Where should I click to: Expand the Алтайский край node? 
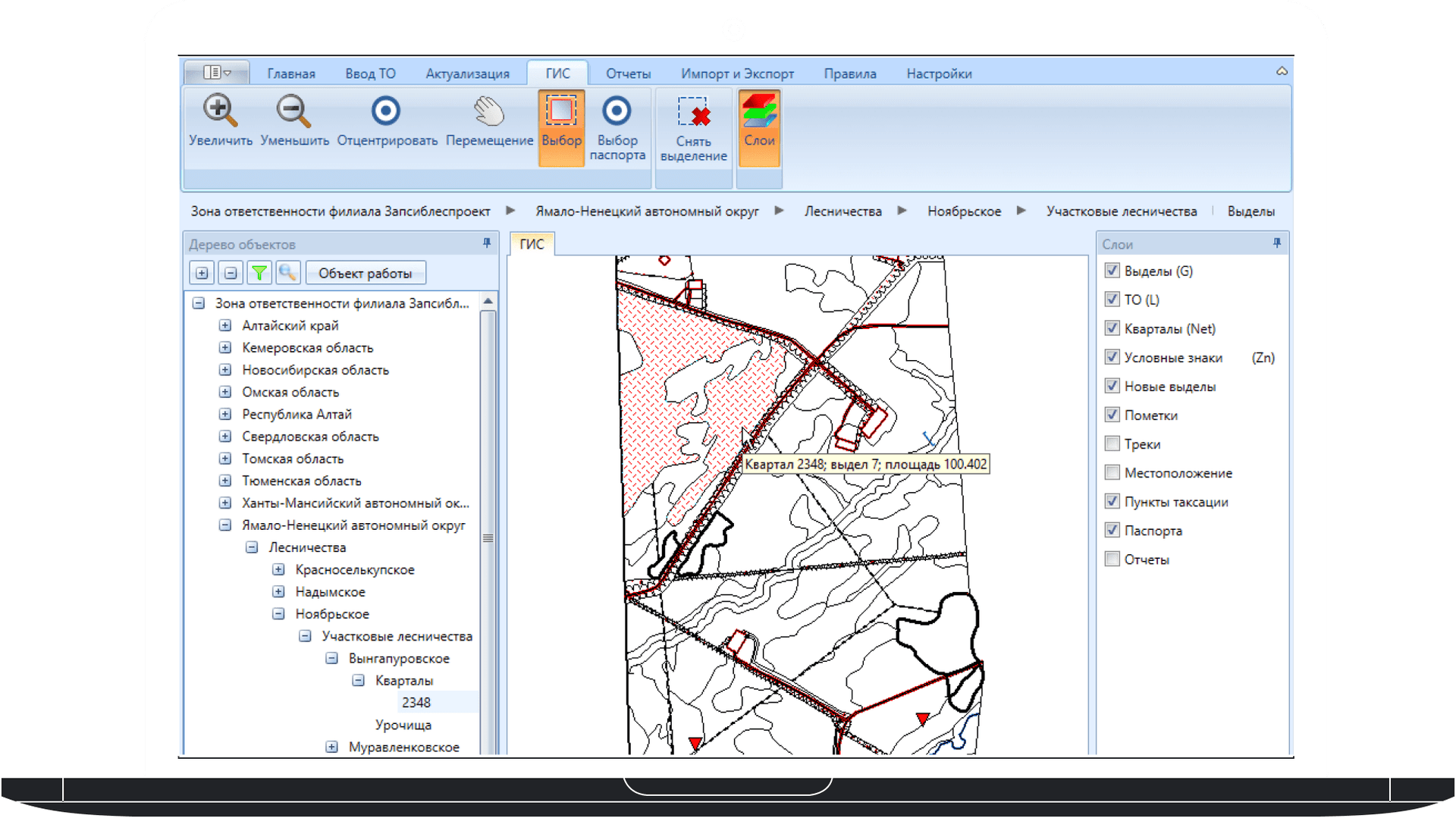click(225, 325)
